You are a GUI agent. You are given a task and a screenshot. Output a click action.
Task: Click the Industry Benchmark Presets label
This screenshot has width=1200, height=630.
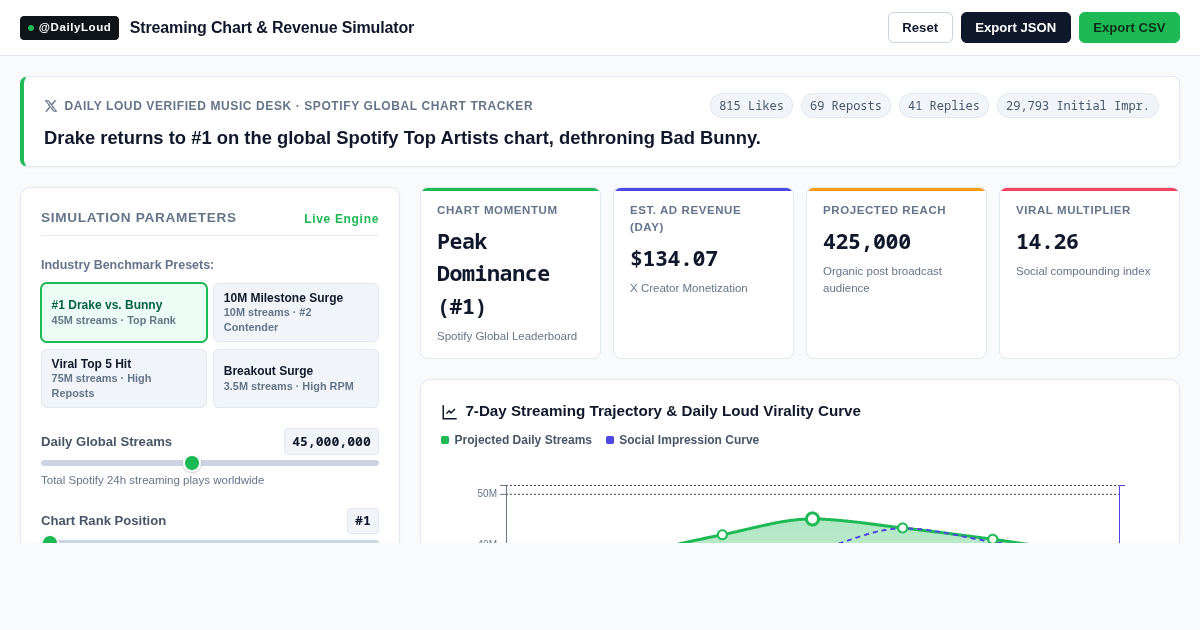click(x=127, y=265)
